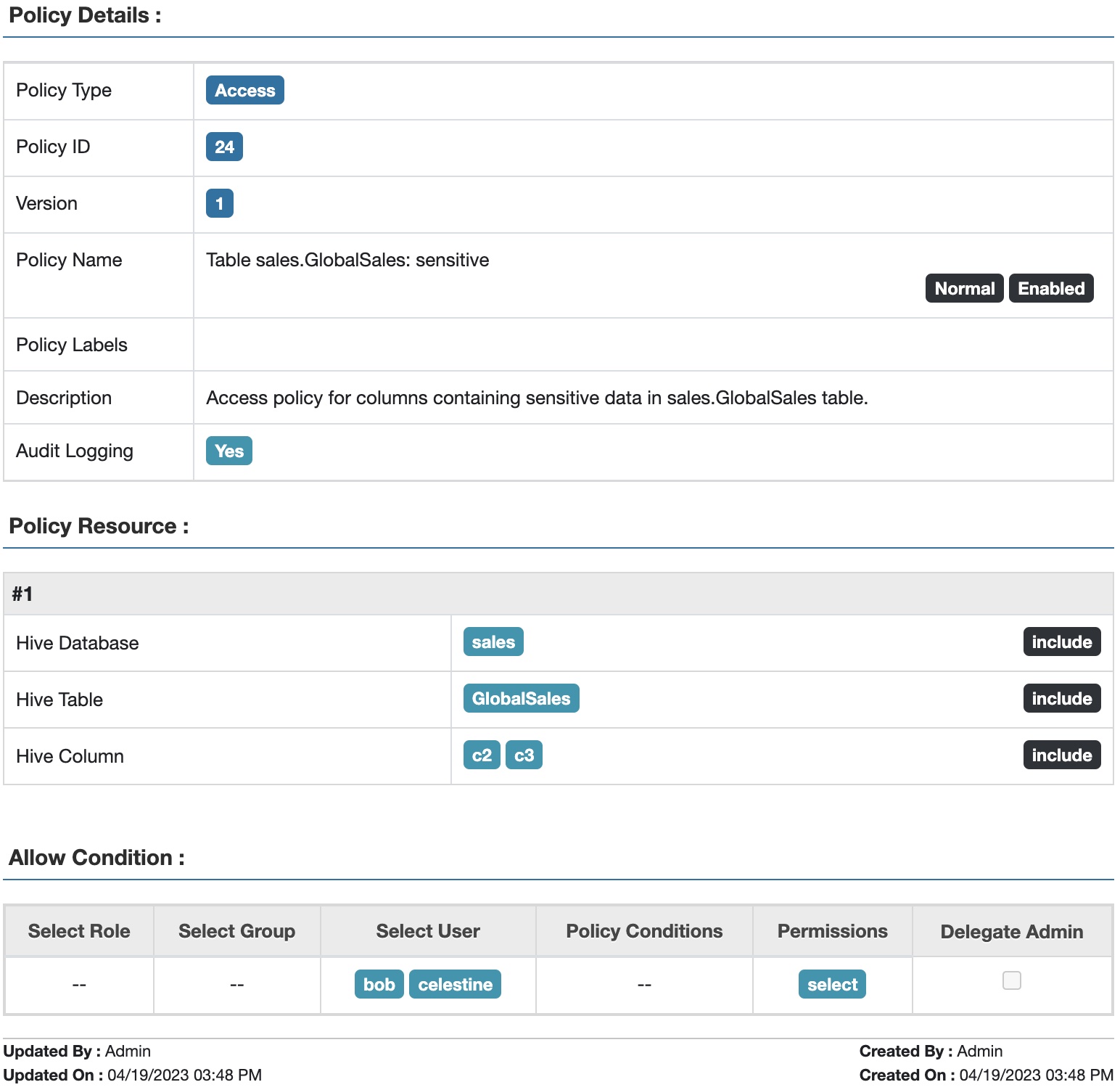This screenshot has width=1120, height=1090.
Task: Select user tag bob
Action: (x=379, y=985)
